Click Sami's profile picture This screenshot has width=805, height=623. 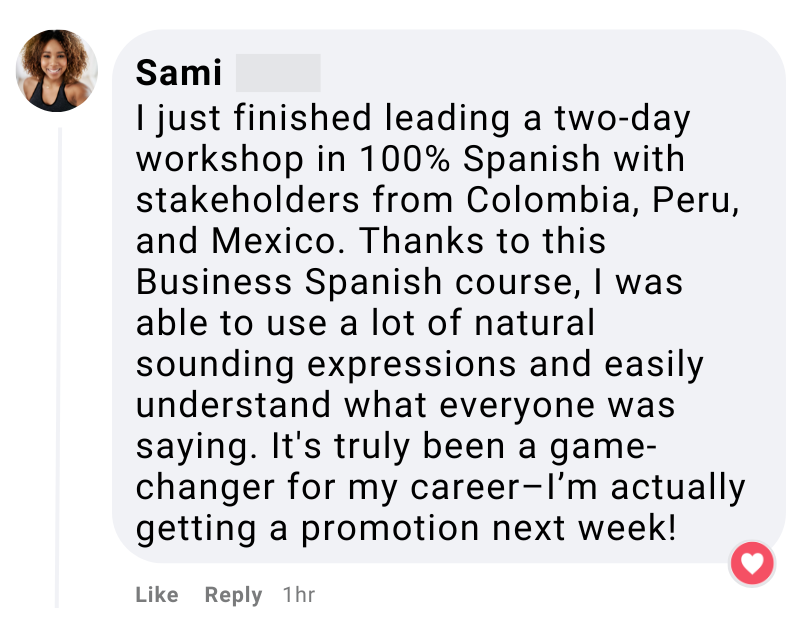coord(57,71)
